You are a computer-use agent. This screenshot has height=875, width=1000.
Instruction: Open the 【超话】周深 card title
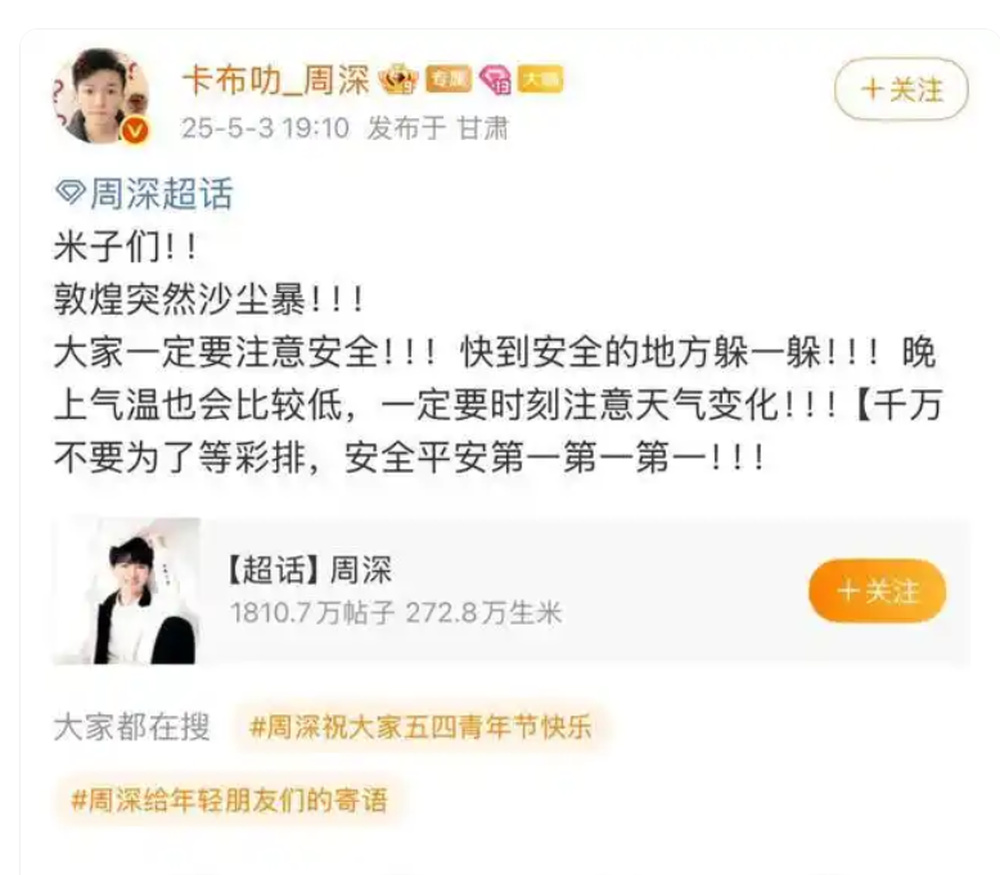click(309, 570)
